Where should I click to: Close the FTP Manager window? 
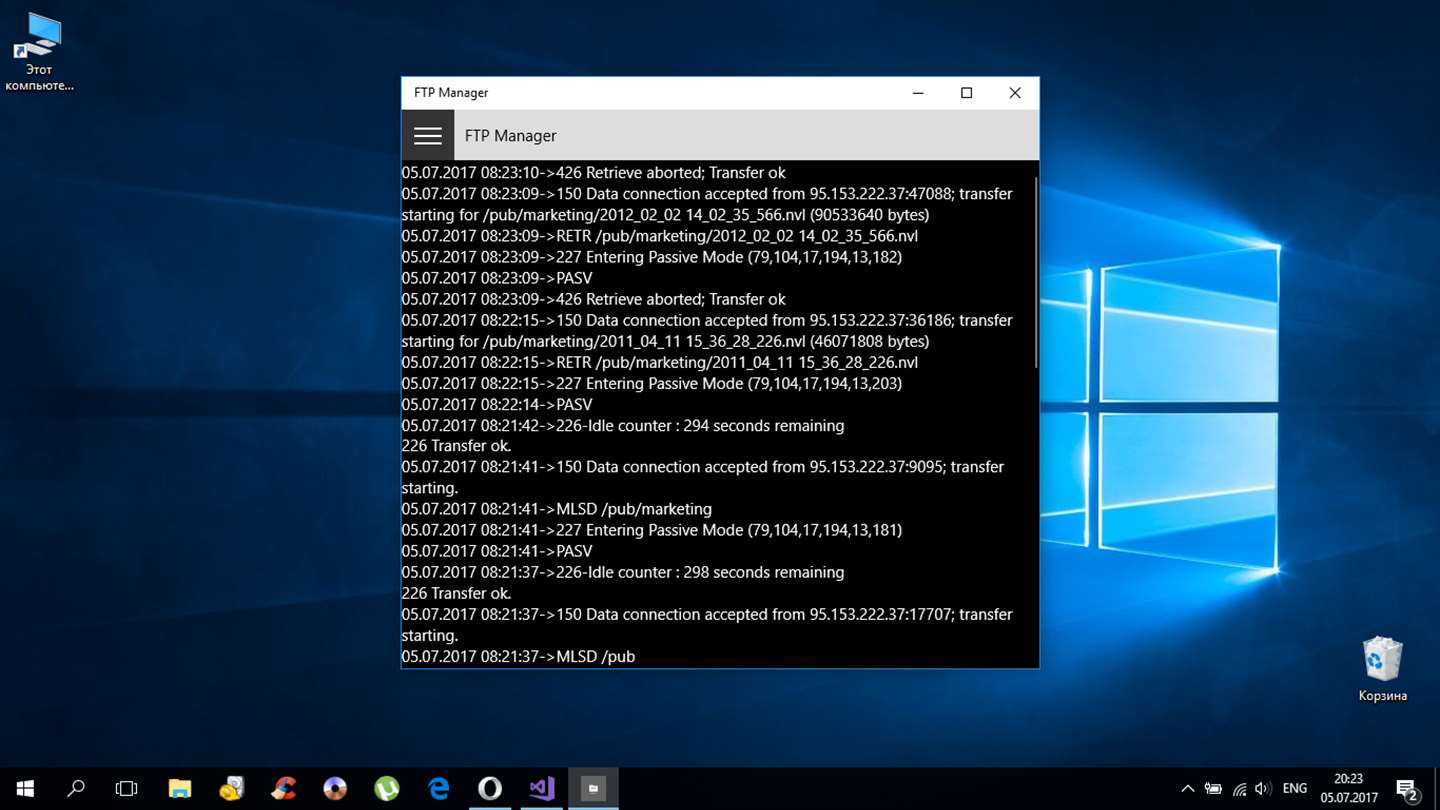[1015, 93]
